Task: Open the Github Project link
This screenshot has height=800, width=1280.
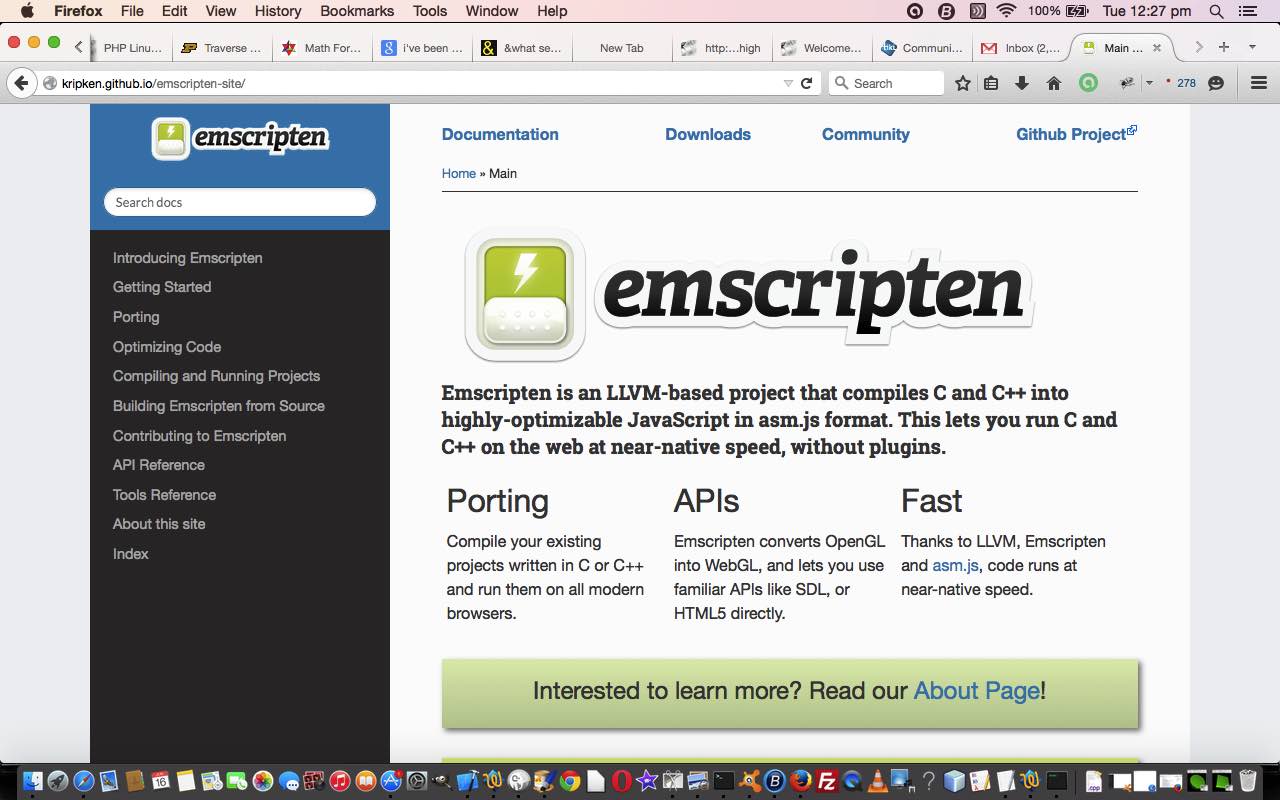Action: [x=1076, y=134]
